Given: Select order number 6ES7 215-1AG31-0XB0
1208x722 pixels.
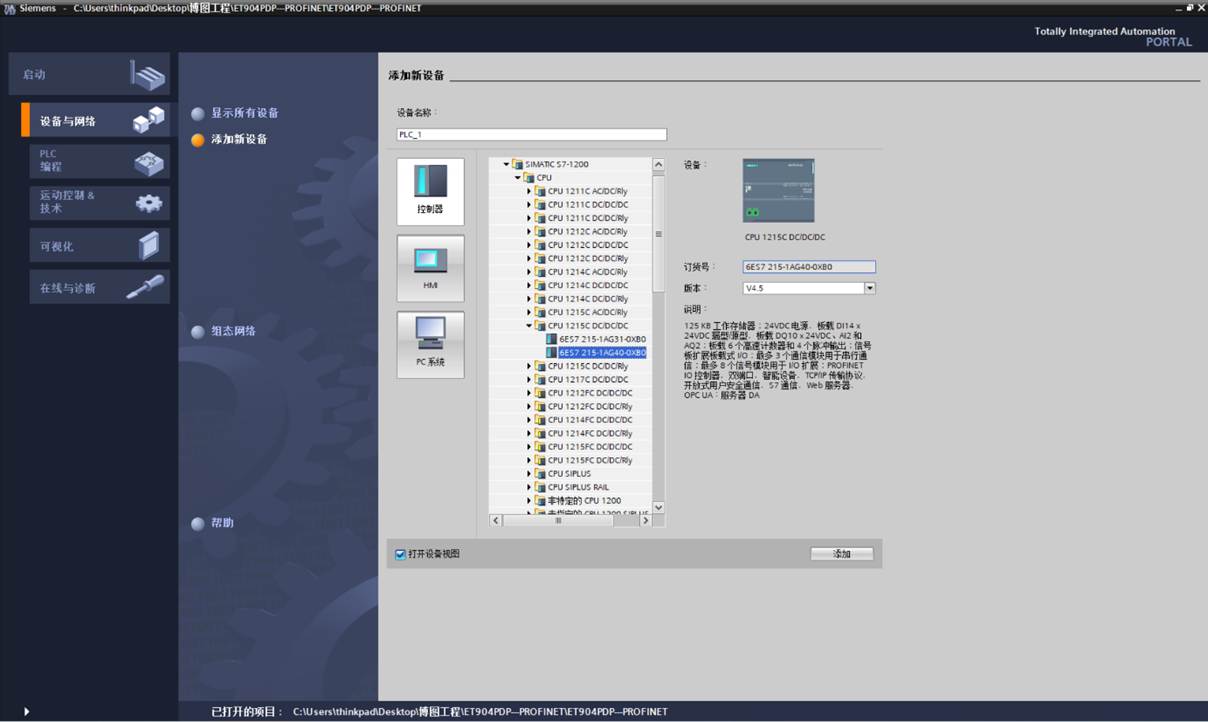Looking at the screenshot, I should coord(602,339).
